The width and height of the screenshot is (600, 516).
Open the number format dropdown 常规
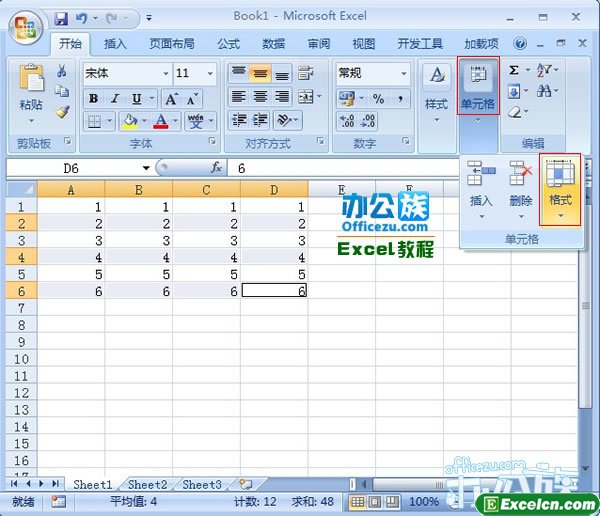click(404, 73)
